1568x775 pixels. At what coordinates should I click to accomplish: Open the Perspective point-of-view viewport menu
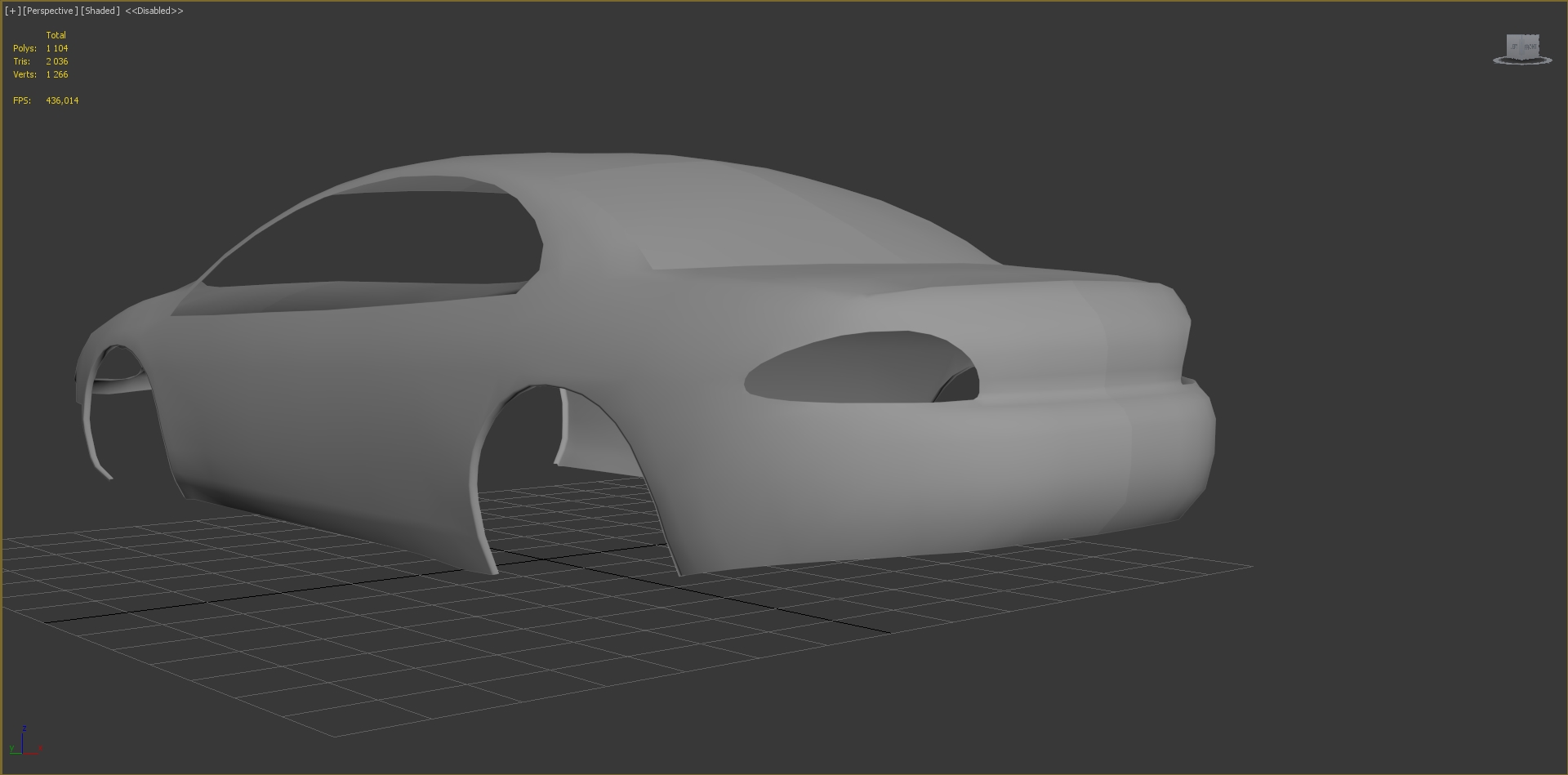click(51, 11)
